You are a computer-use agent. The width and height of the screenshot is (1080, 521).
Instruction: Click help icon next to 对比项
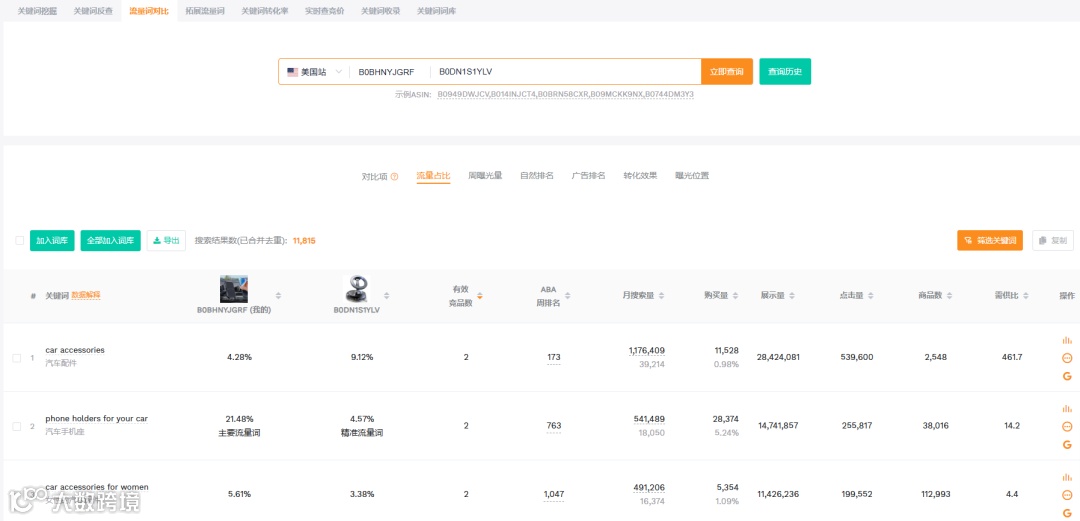tap(395, 176)
